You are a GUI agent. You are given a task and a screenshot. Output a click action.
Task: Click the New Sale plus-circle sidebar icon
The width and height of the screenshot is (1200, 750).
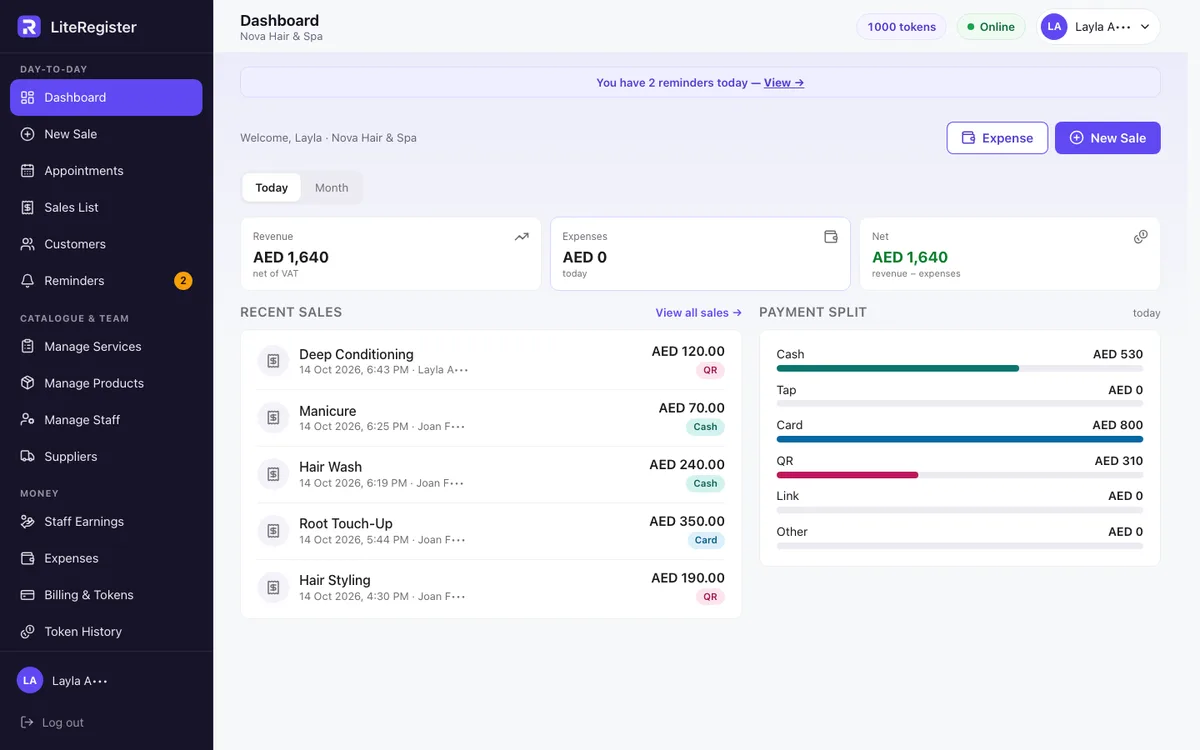coord(28,134)
